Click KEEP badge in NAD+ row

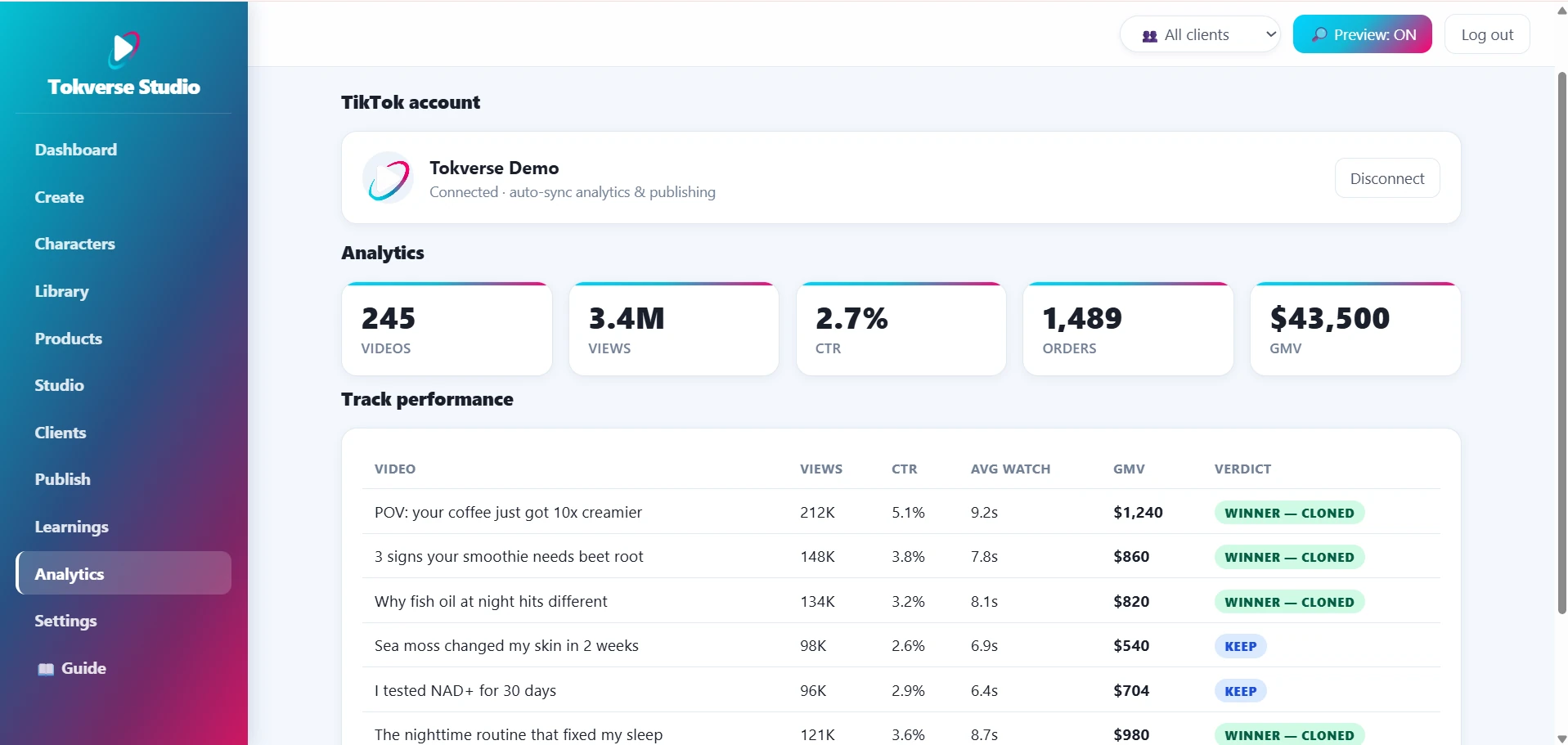(x=1240, y=691)
